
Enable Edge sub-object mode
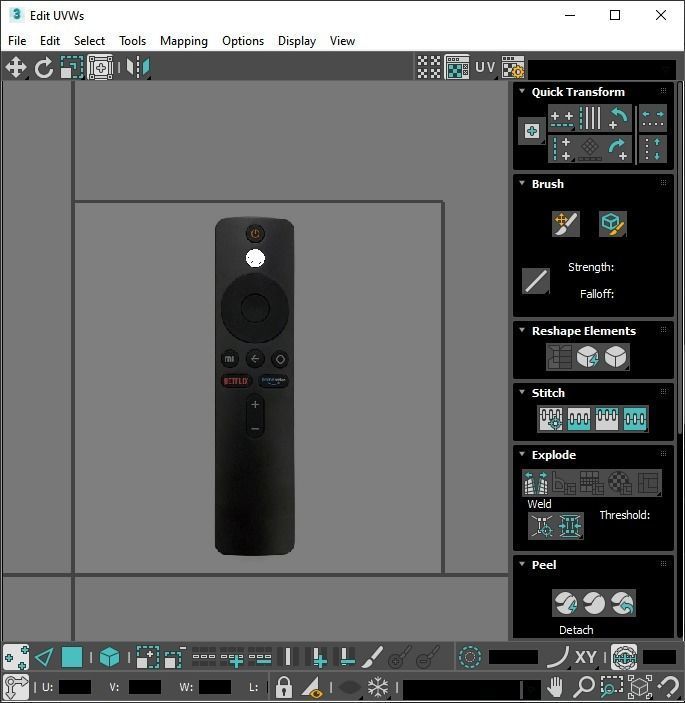(44, 658)
